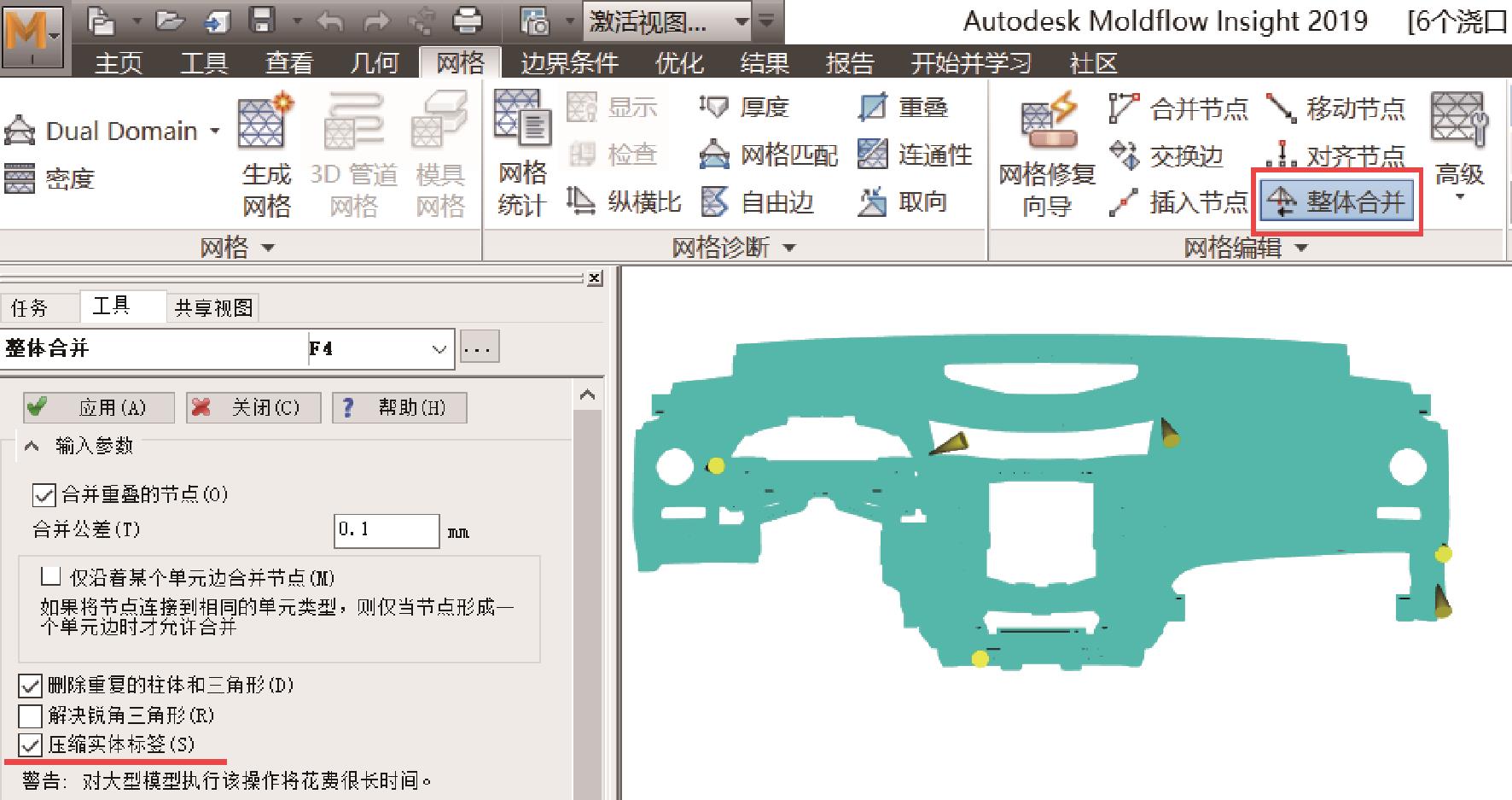Toggle 合并重叠的节点 checkbox
Image resolution: width=1512 pixels, height=800 pixels.
[44, 494]
